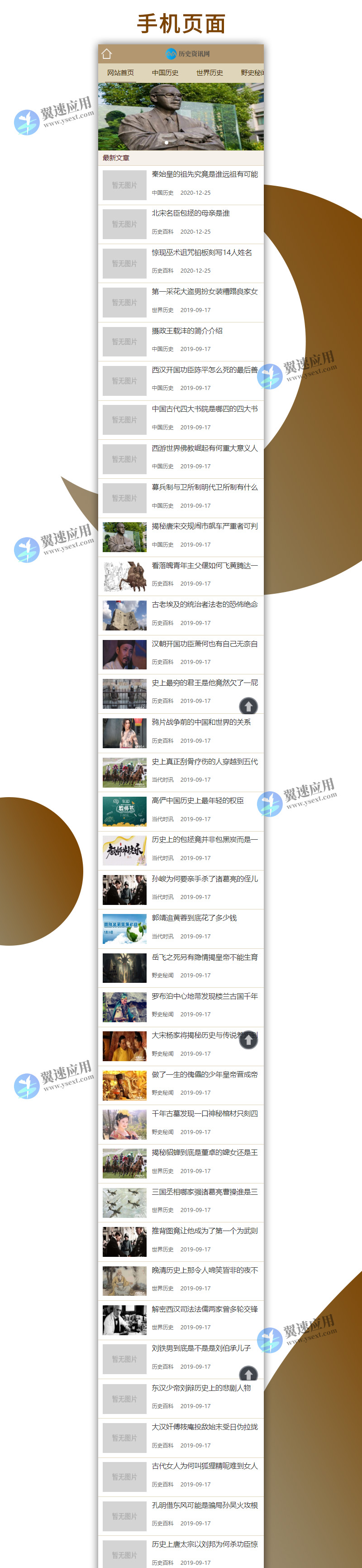Click back-to-top arrow beside 大宋杨家将 article
Image resolution: width=362 pixels, height=1568 pixels.
[248, 1040]
